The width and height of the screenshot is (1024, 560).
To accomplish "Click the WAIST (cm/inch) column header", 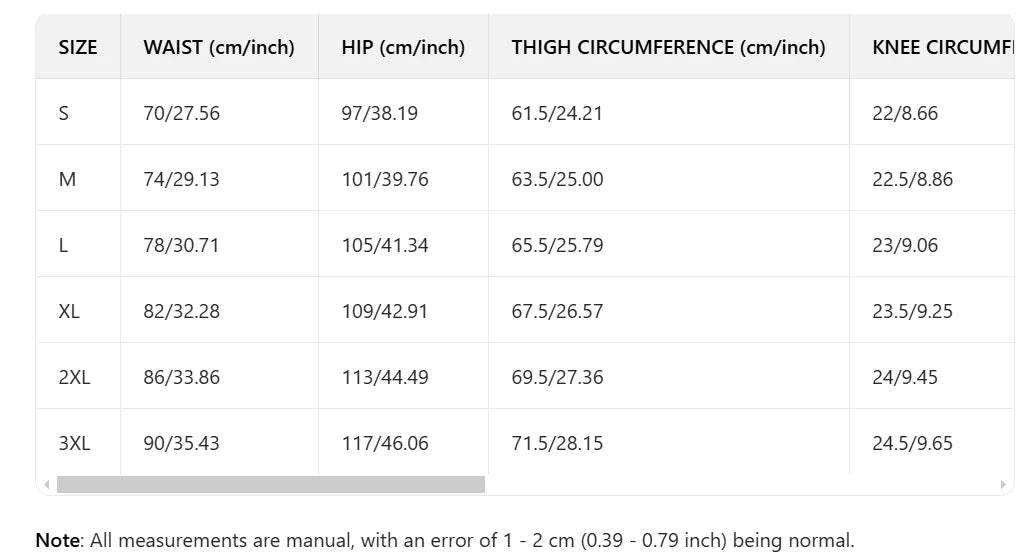I will pos(219,47).
